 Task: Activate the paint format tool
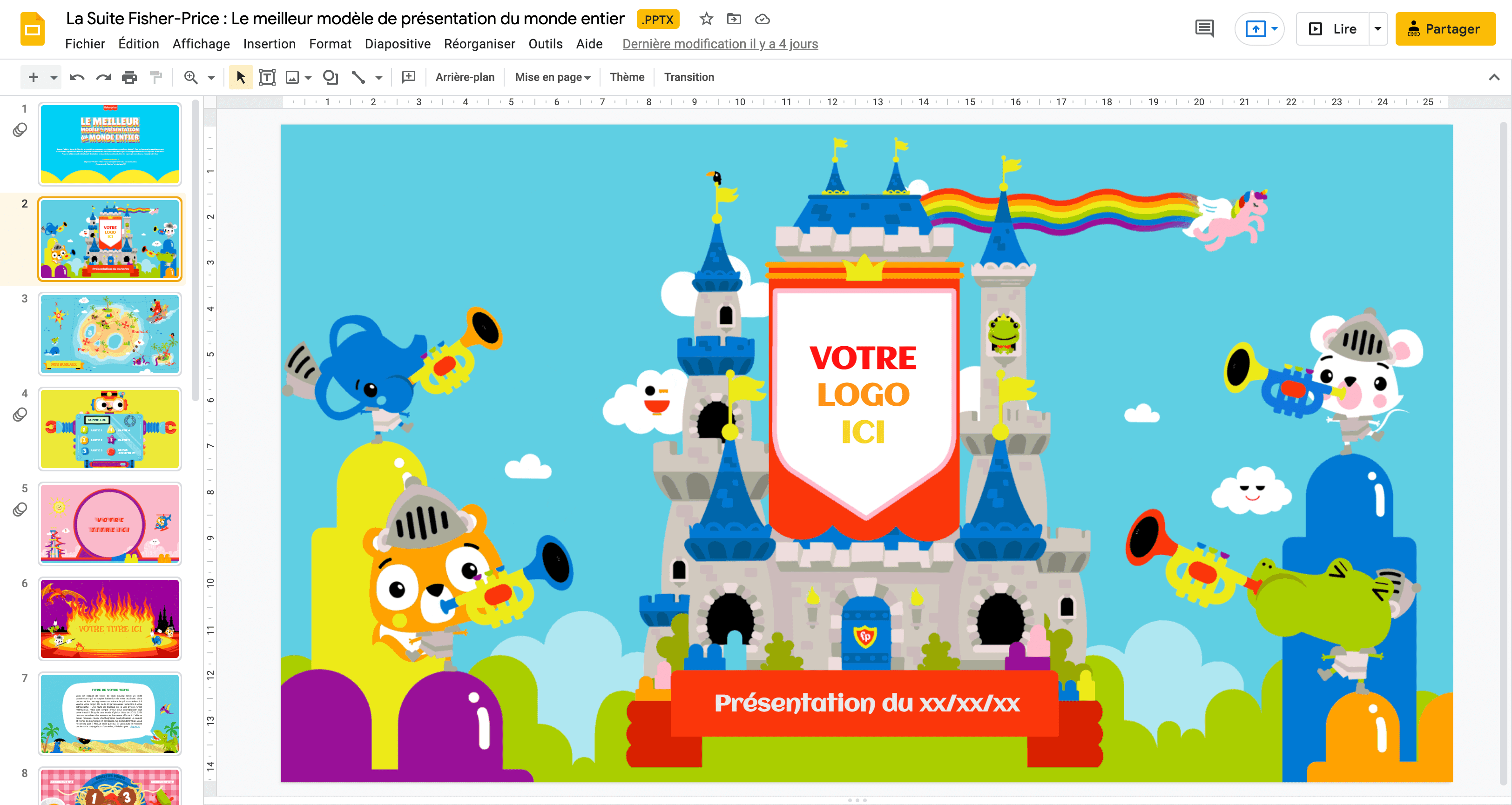click(155, 77)
